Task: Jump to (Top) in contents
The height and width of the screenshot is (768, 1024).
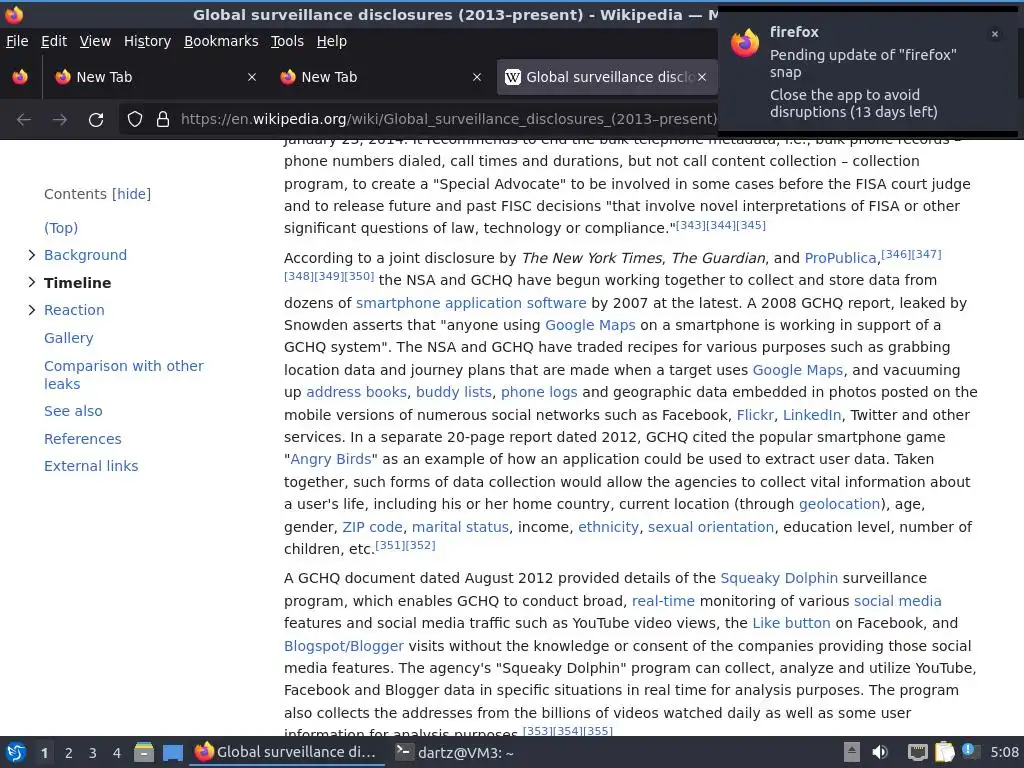Action: [61, 228]
